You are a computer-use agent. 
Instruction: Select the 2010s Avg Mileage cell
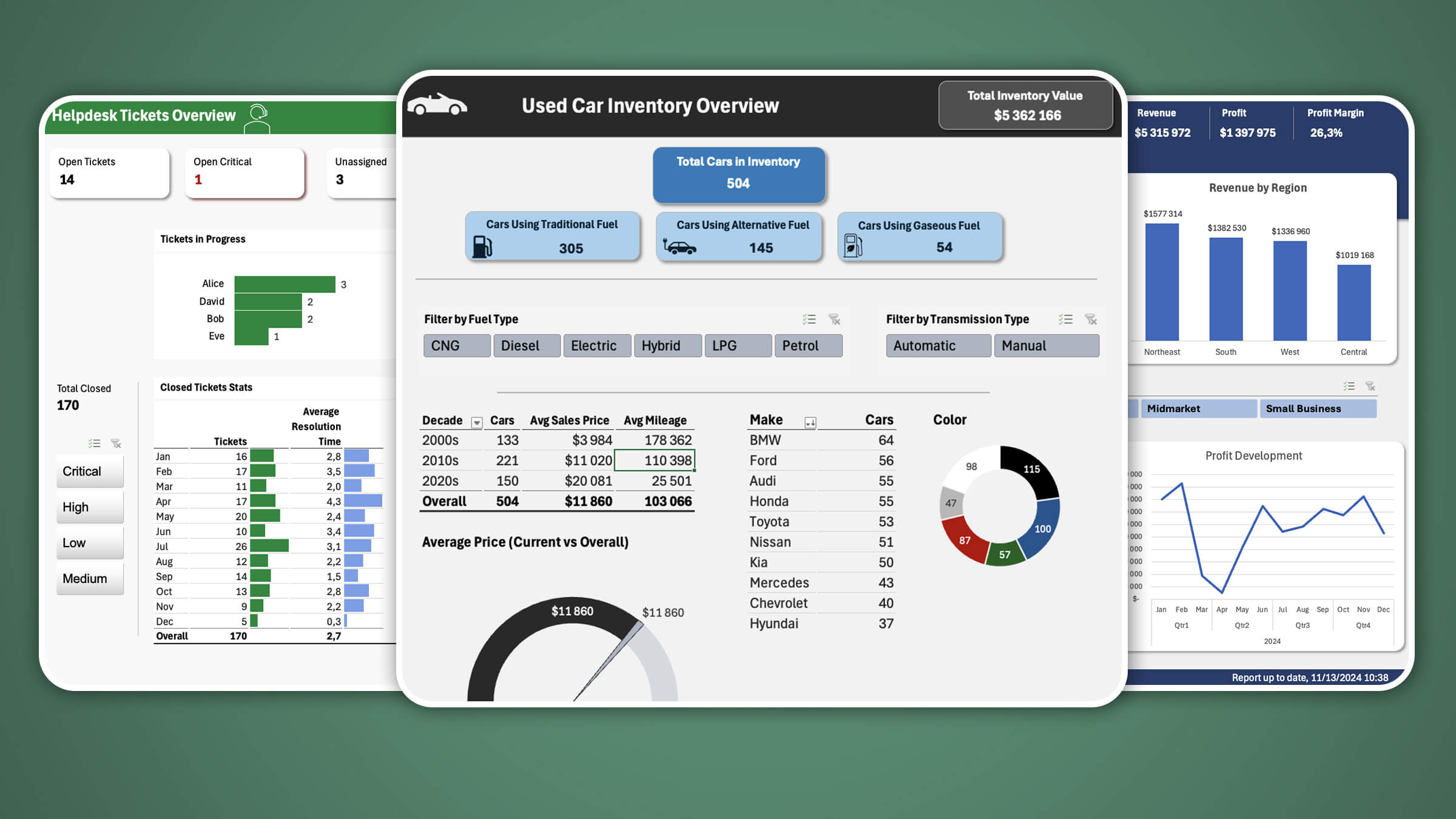(x=655, y=460)
